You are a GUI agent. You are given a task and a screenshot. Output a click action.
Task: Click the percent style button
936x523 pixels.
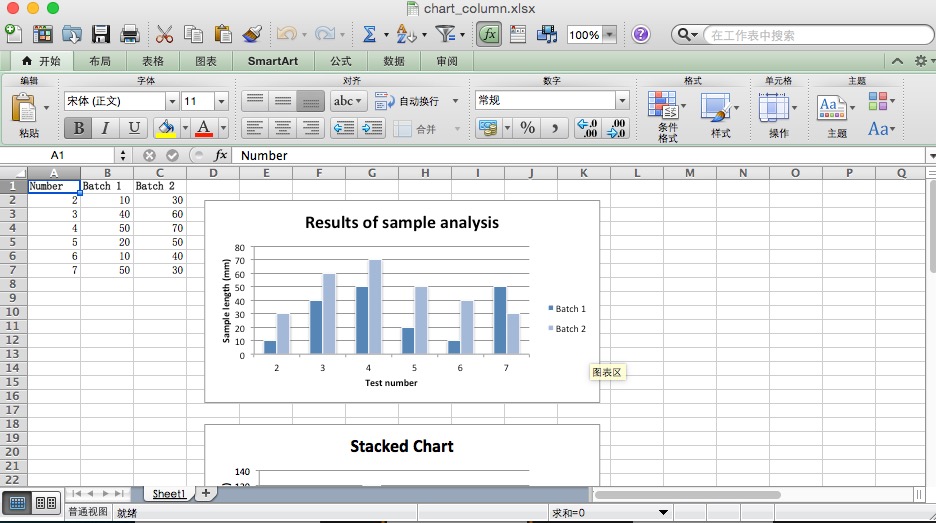click(527, 128)
